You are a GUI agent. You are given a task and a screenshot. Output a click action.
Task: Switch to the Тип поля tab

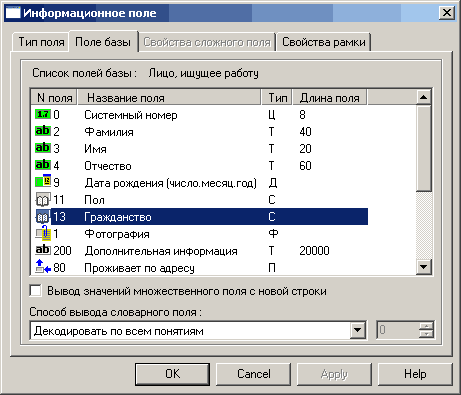[x=41, y=42]
